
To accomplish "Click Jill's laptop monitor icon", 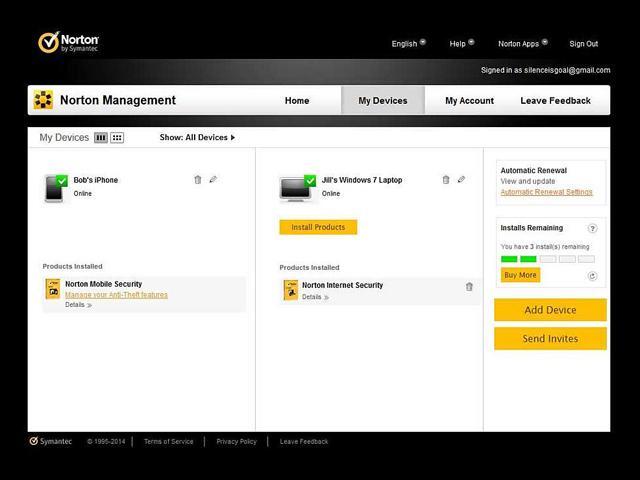I will click(x=297, y=189).
